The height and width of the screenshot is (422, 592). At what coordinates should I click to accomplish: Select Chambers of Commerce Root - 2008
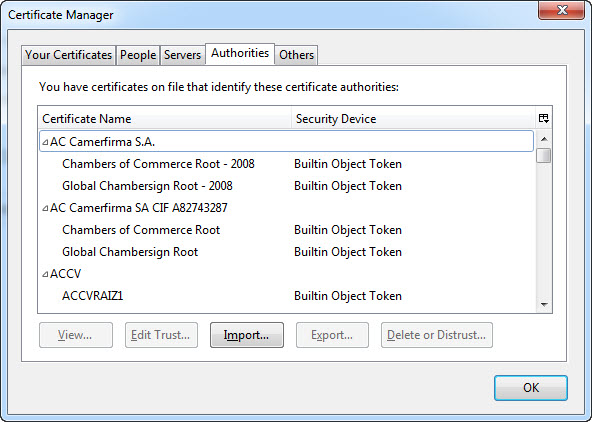(158, 164)
